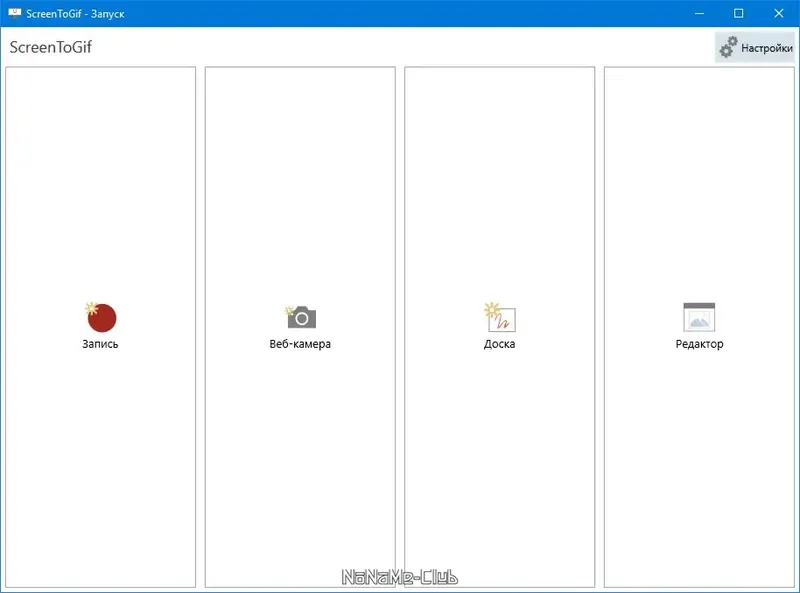Close the ScreenToGif window
Screen dimensions: 800x593
point(779,13)
